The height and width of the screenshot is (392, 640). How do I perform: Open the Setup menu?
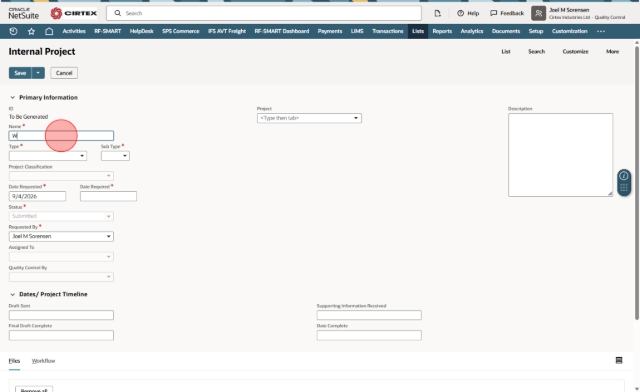536,31
